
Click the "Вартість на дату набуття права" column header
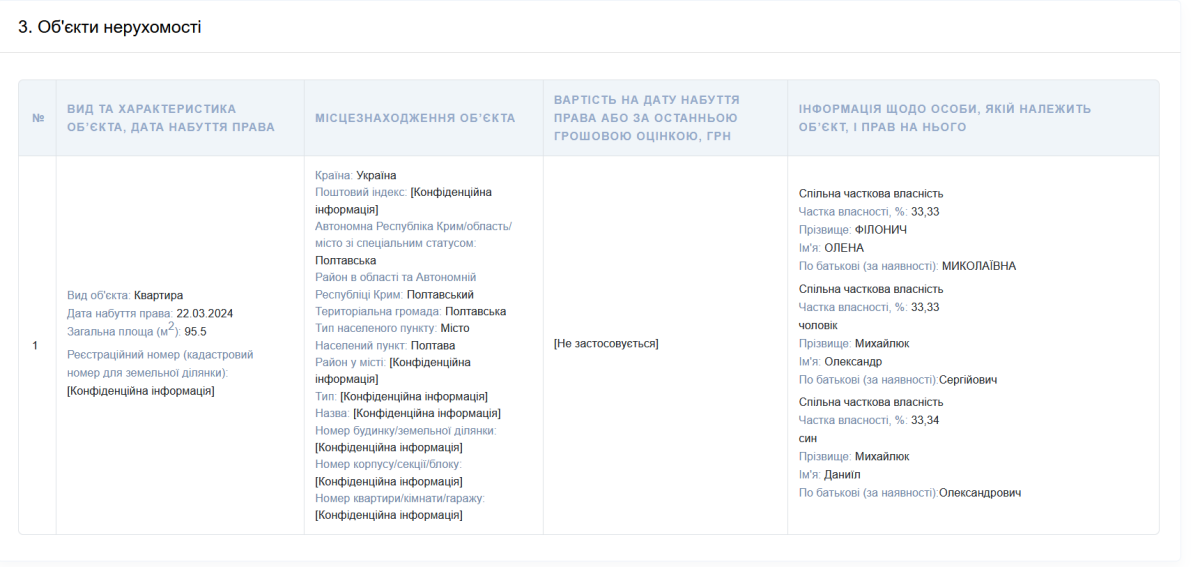tap(665, 118)
